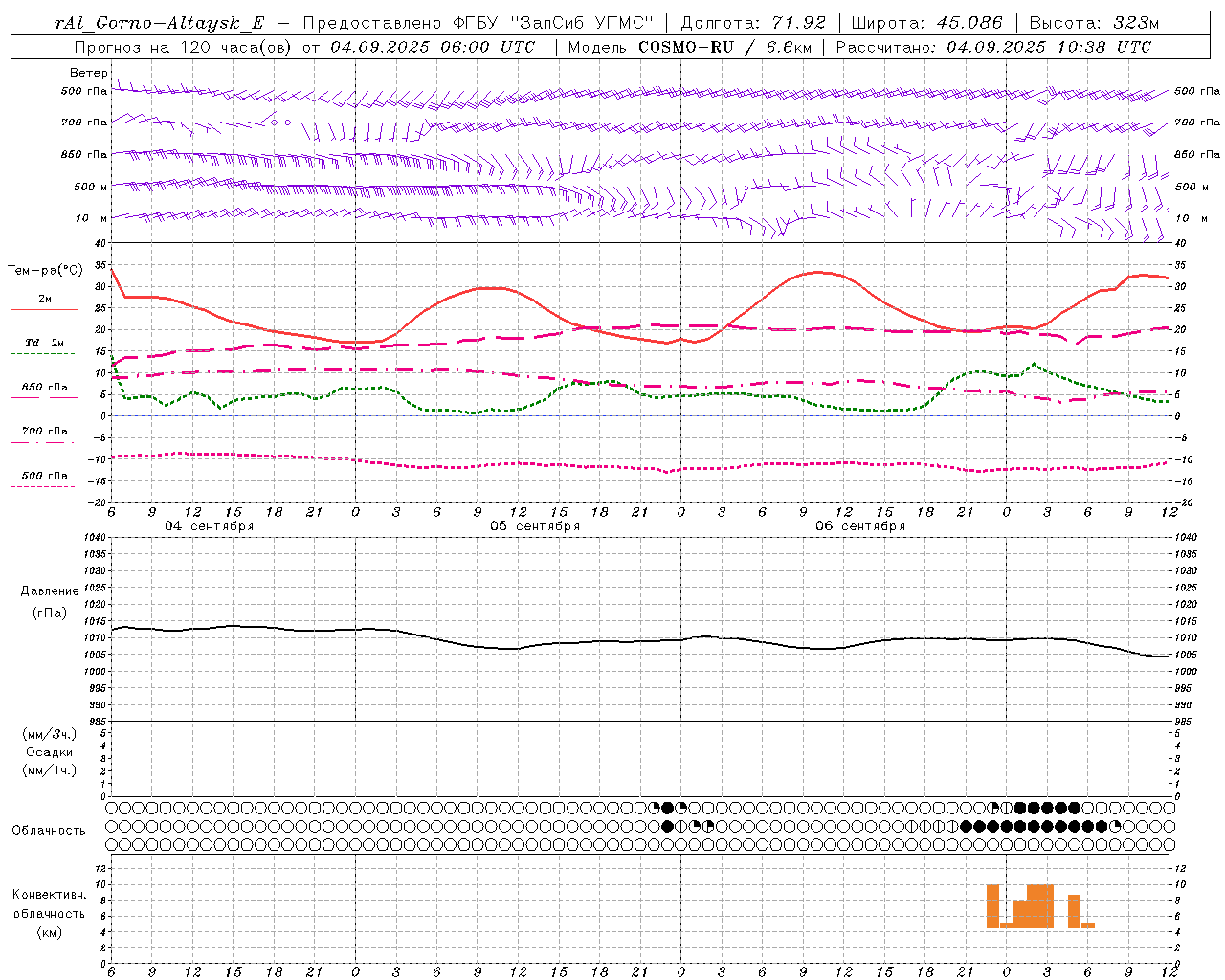1225x980 pixels.
Task: Click the dash-dot legend line under 700 гПа
Action: click(44, 442)
